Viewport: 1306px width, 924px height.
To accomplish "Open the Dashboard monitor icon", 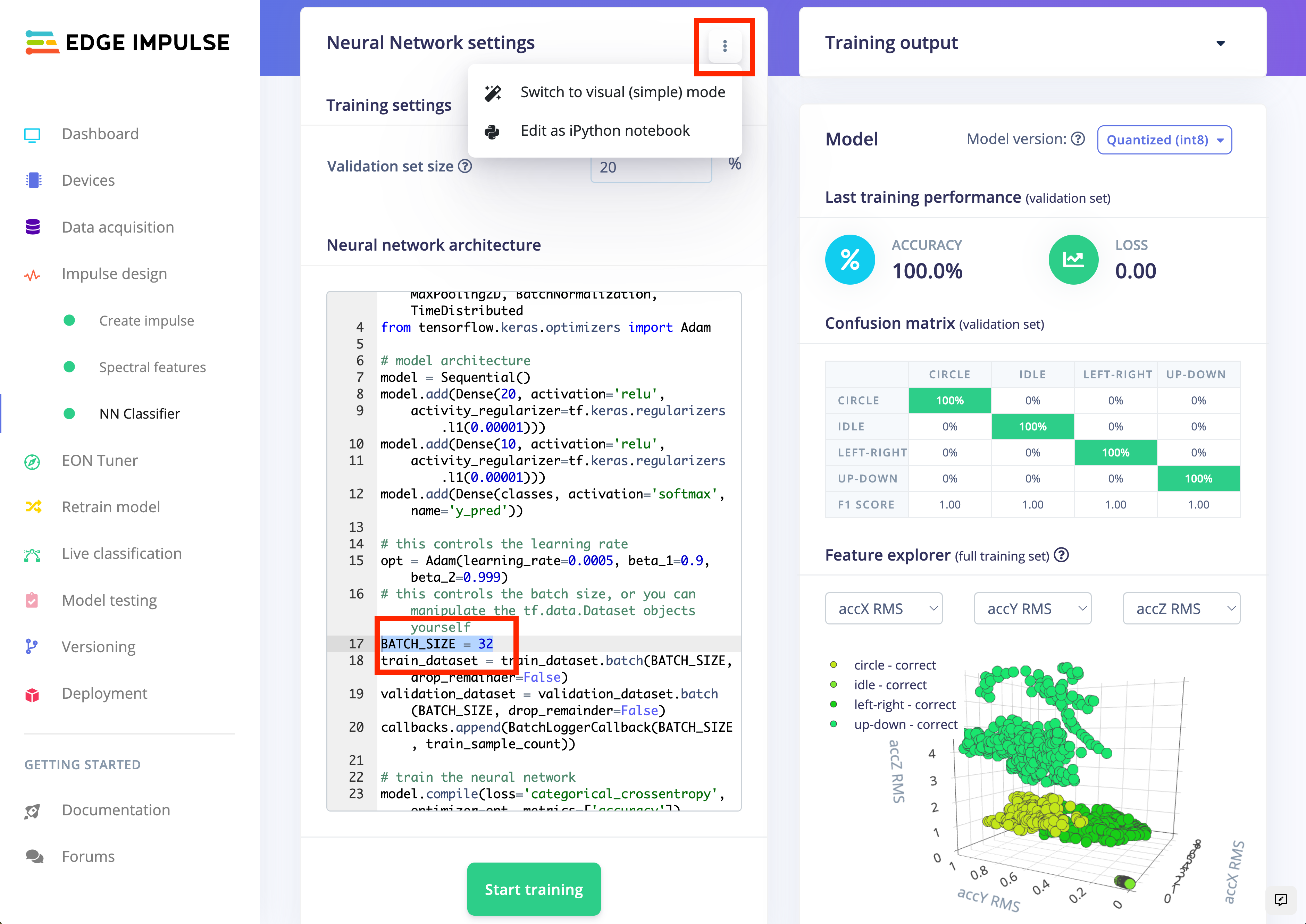I will 32,135.
